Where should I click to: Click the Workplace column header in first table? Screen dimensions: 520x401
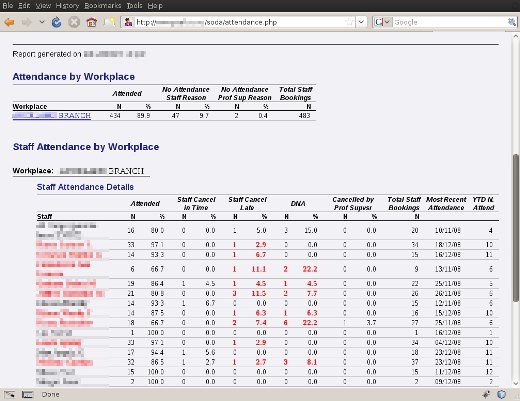(30, 107)
